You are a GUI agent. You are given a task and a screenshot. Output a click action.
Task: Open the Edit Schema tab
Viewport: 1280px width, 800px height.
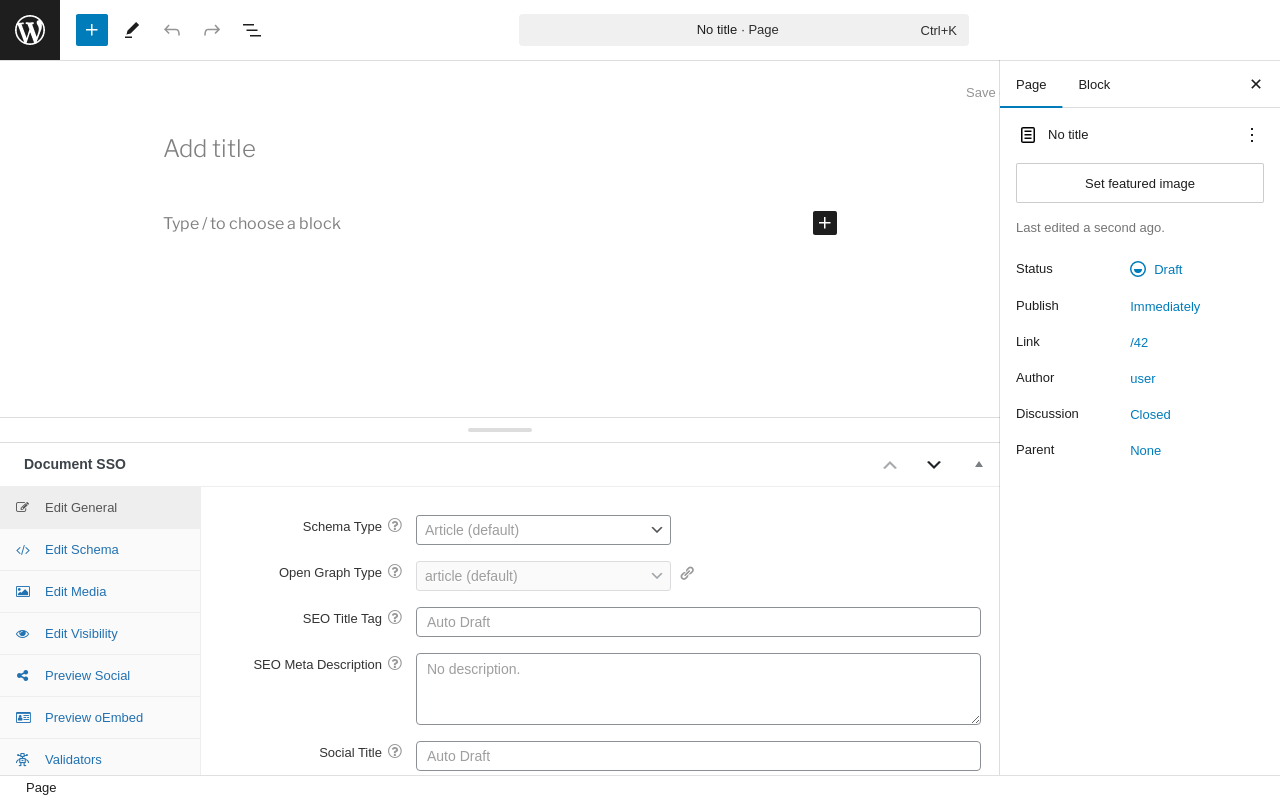[82, 549]
